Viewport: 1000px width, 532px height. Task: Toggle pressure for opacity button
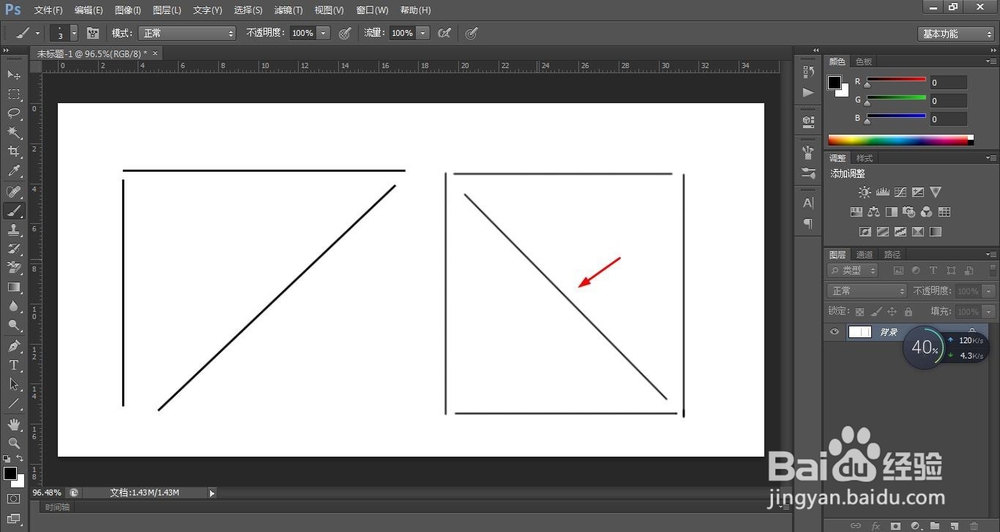coord(345,33)
